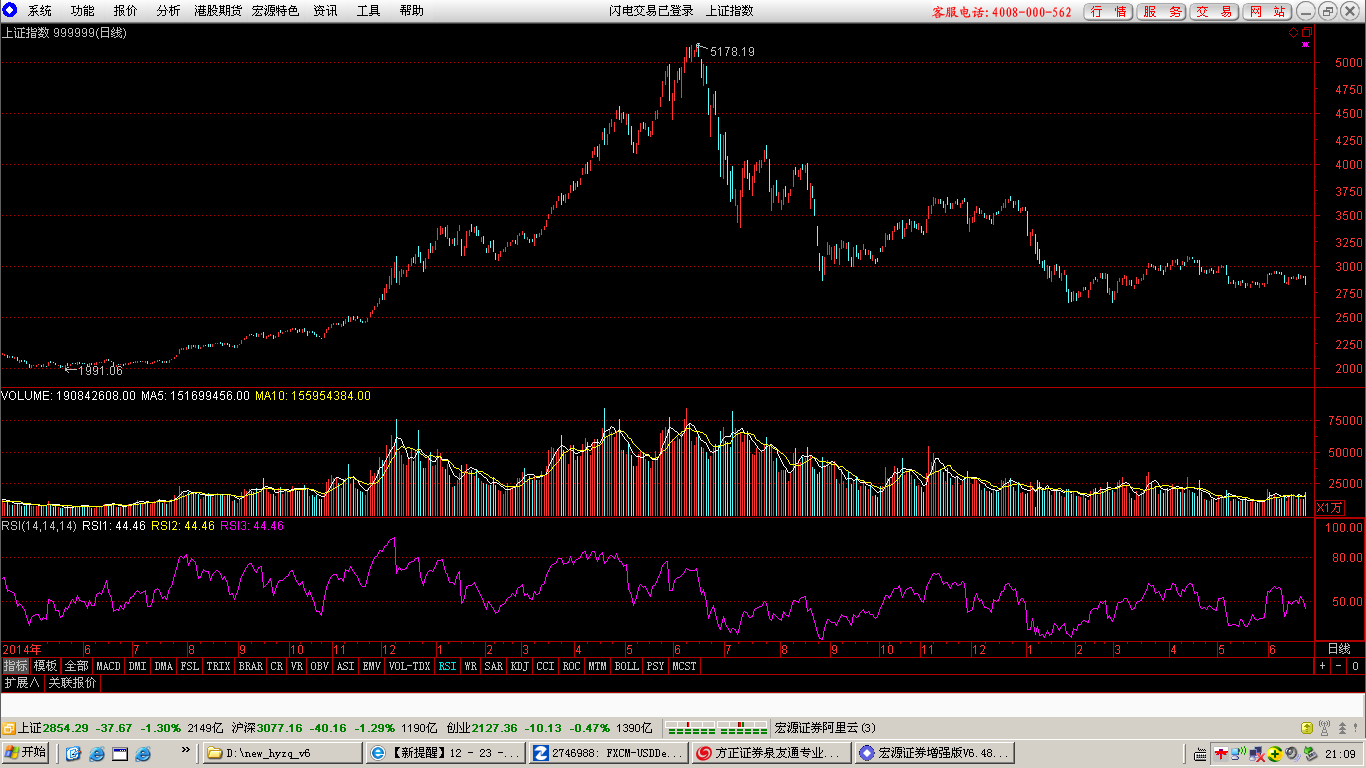Launch the second Internet Explorer quick launch icon
1366x768 pixels.
point(143,753)
